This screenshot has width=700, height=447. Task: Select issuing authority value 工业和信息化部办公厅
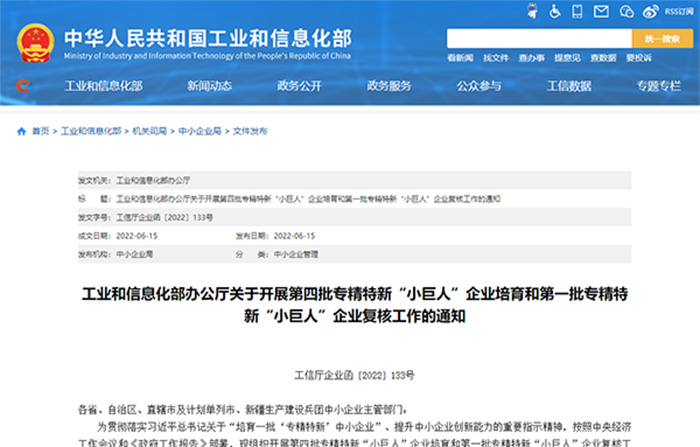pyautogui.click(x=153, y=180)
